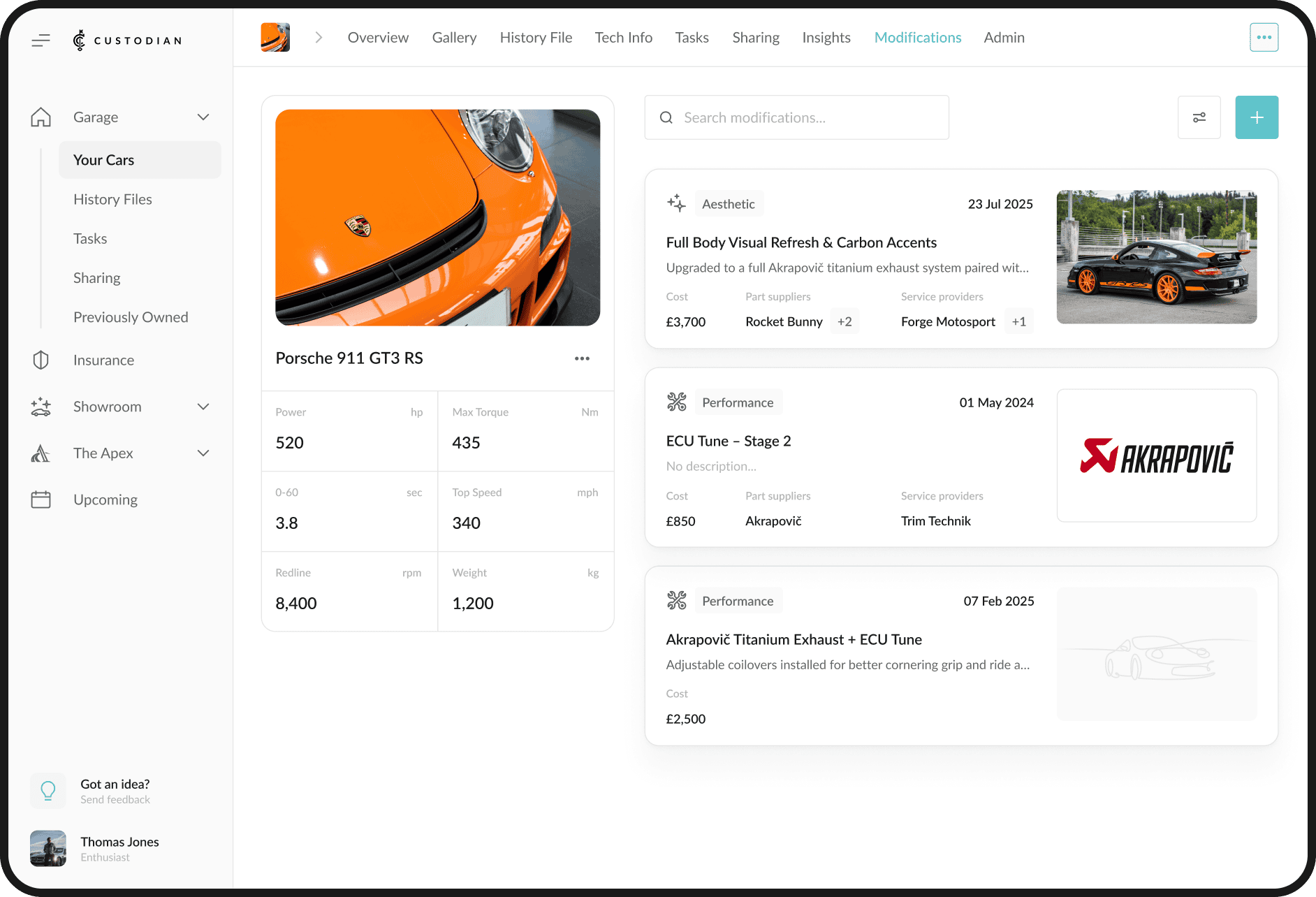The height and width of the screenshot is (897, 1316).
Task: Go to the Tasks tab in top navigation
Action: click(x=692, y=38)
